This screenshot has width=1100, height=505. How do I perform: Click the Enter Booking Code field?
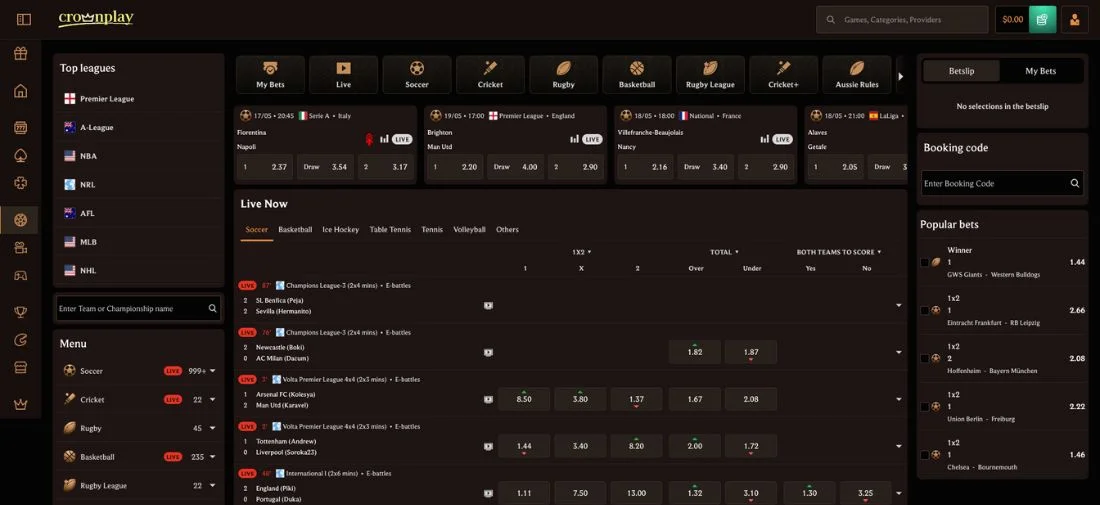point(1002,183)
